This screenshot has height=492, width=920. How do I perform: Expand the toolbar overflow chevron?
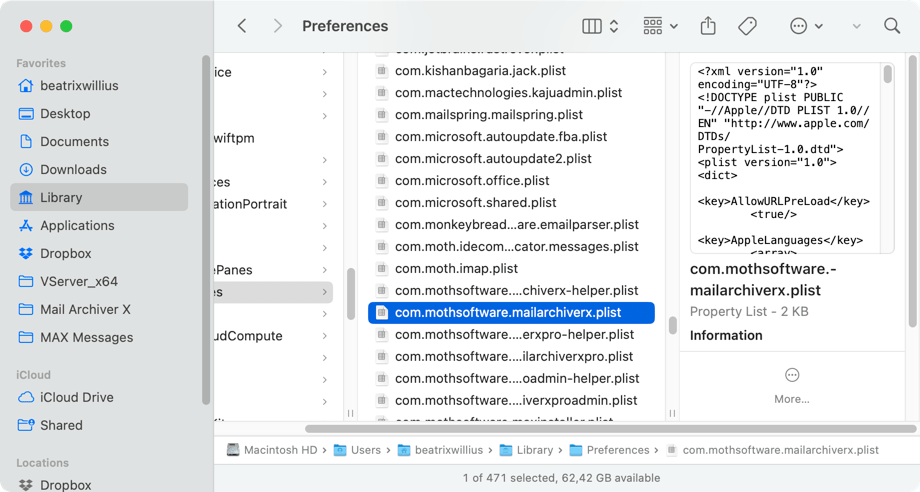[857, 26]
